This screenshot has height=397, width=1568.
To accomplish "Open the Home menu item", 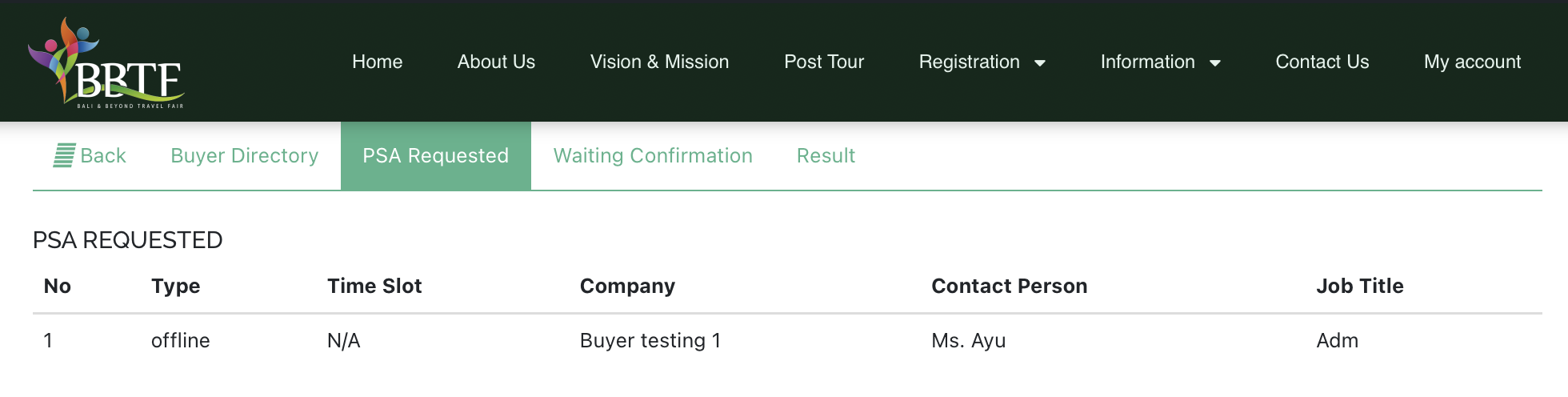I will click(377, 62).
